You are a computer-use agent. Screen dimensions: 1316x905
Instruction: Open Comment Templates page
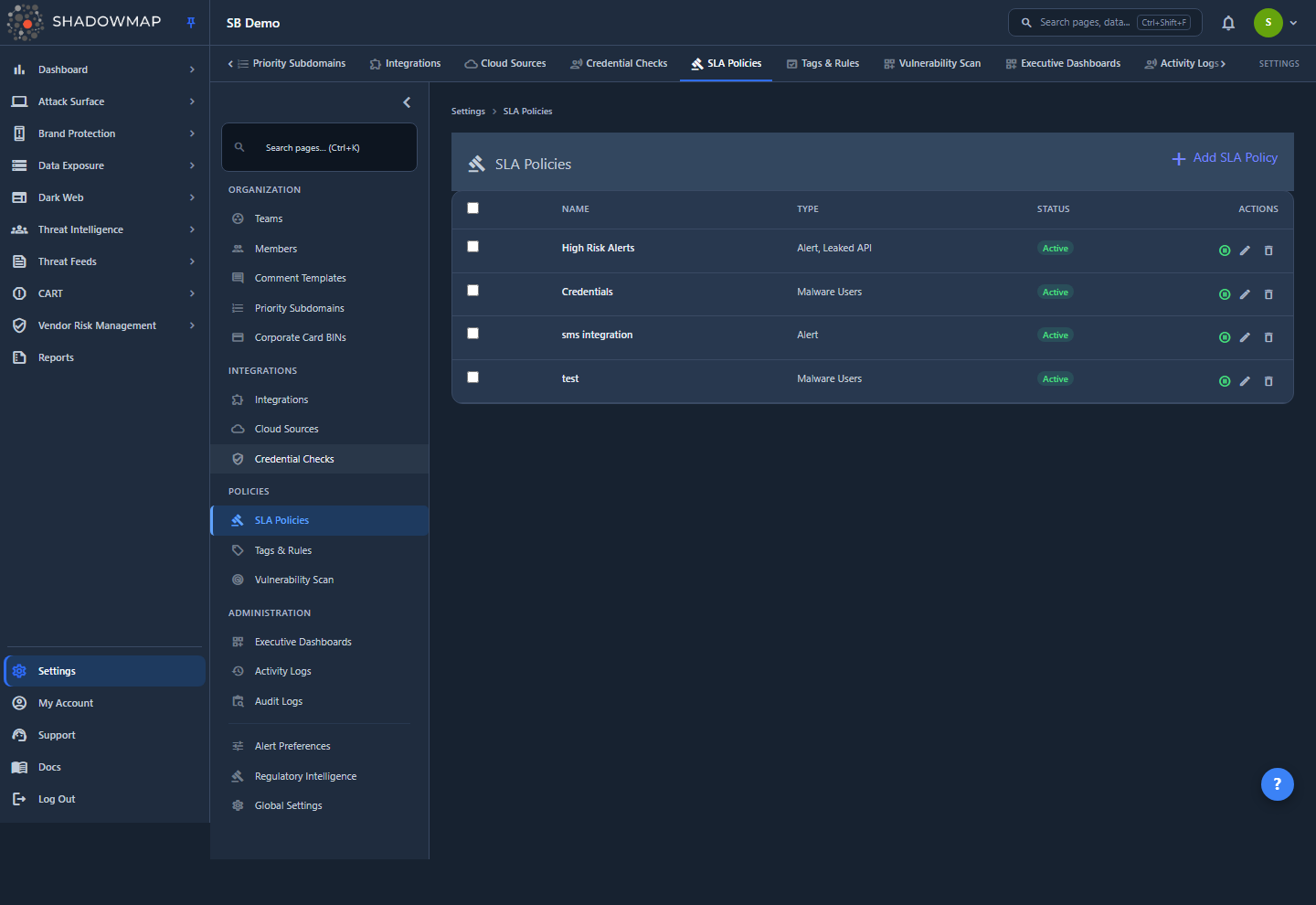(x=320, y=278)
